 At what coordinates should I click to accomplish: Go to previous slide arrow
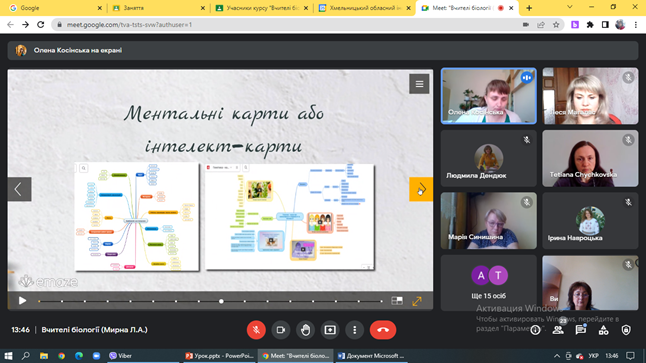[19, 190]
